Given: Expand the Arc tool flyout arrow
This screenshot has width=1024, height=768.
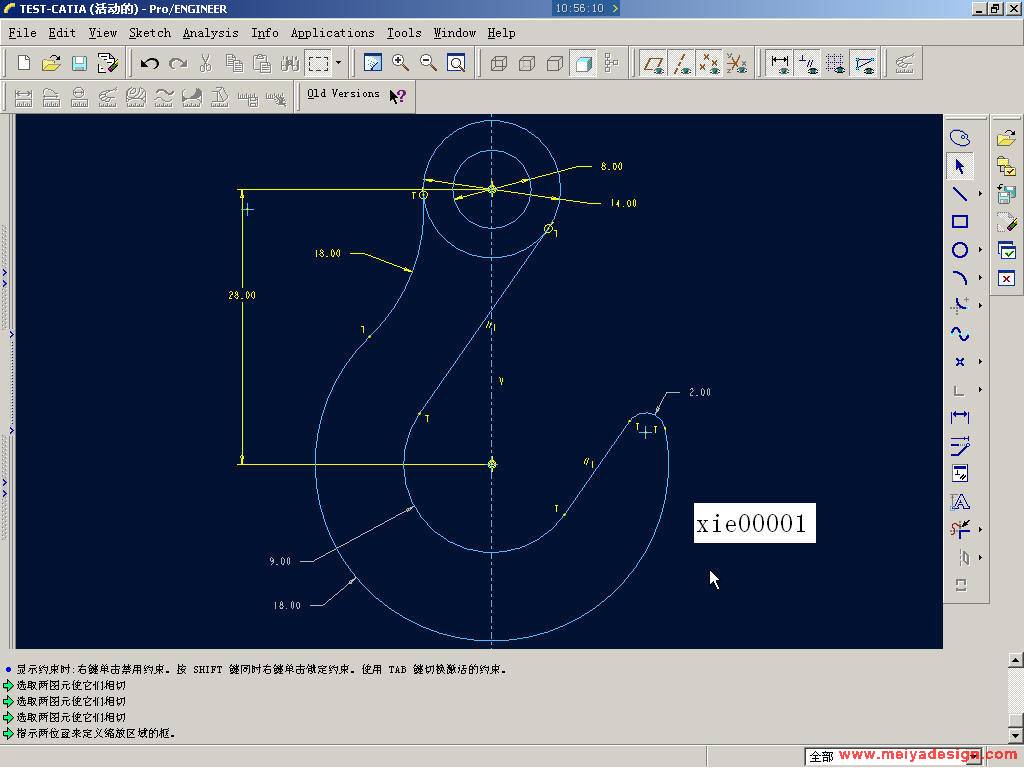Looking at the screenshot, I should point(980,278).
